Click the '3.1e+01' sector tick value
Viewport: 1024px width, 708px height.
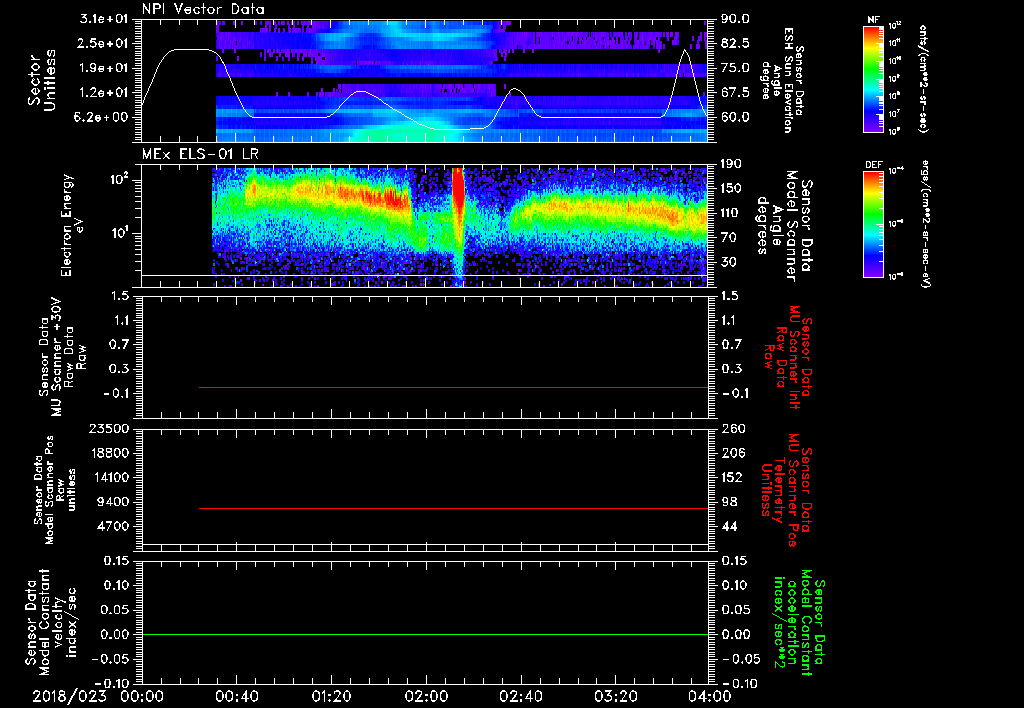(103, 19)
